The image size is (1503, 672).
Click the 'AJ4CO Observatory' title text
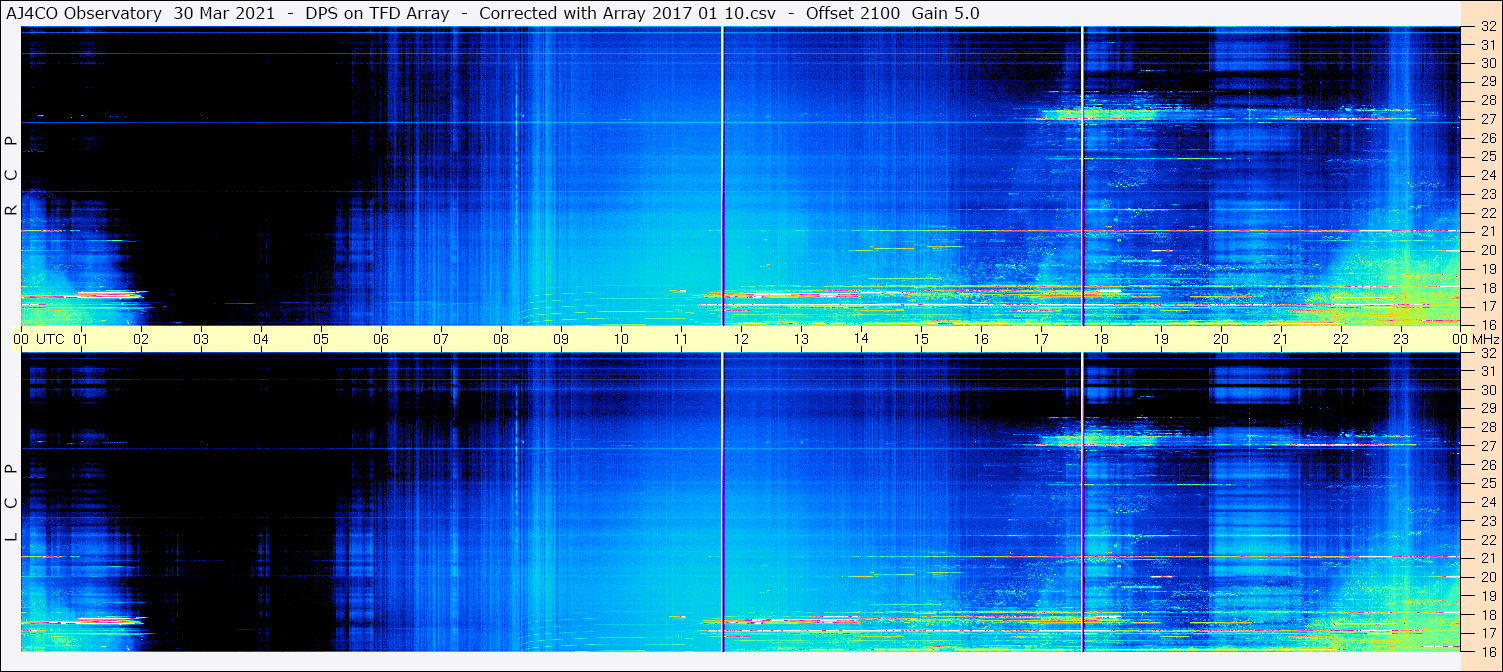click(x=84, y=14)
